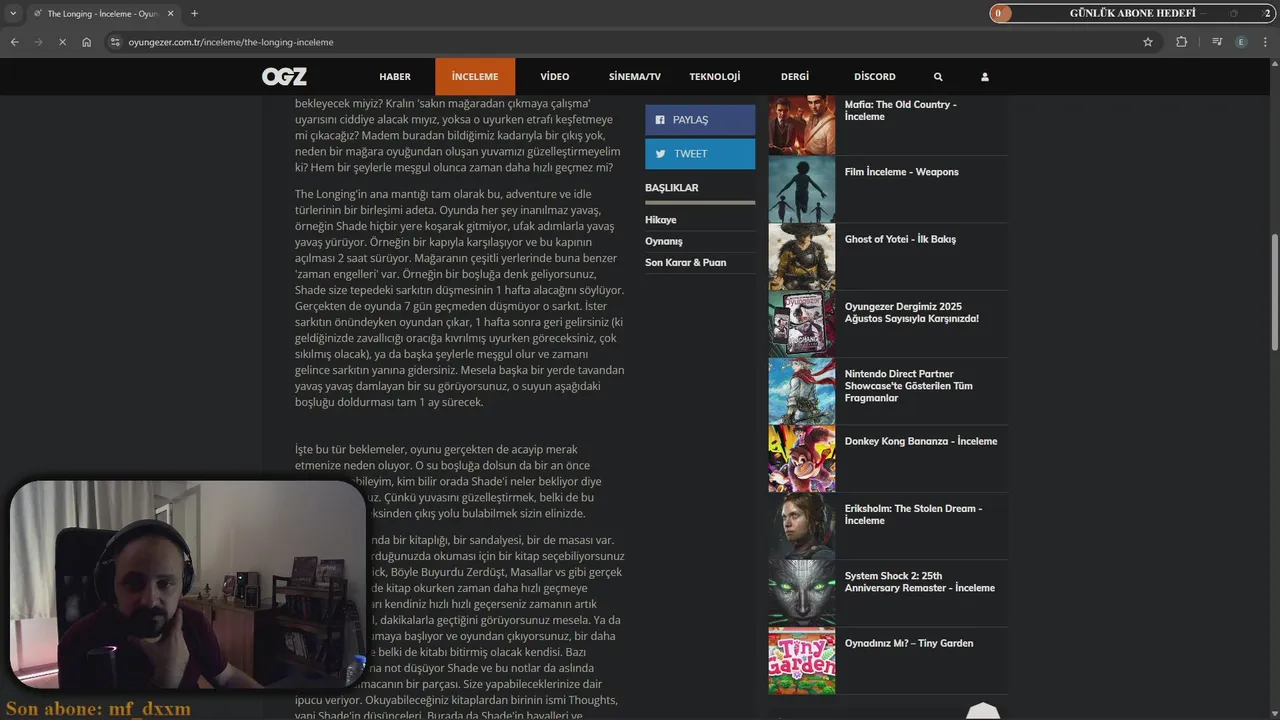Viewport: 1280px width, 720px height.
Task: View site information icon in address bar
Action: tap(115, 42)
